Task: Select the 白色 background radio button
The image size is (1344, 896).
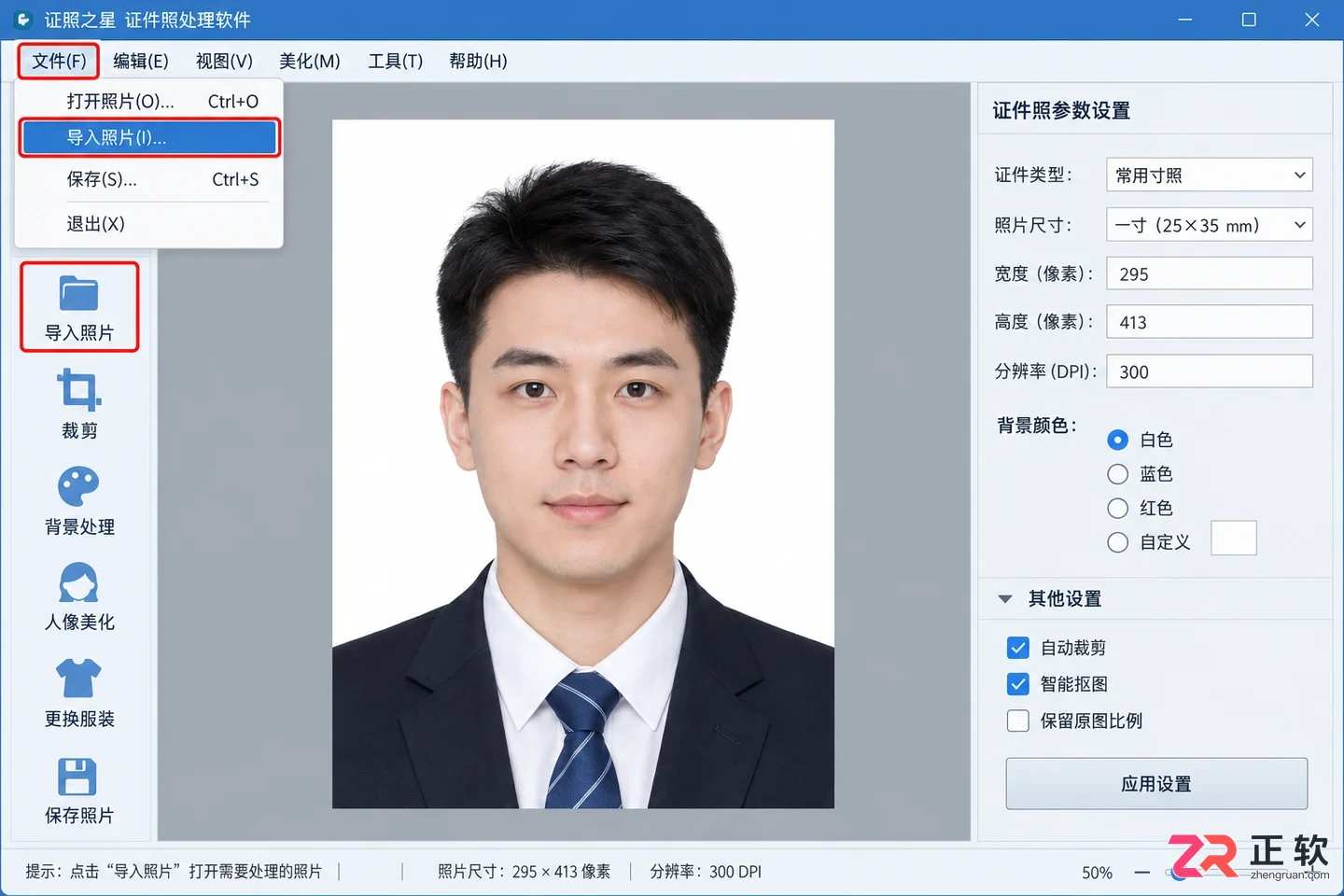Action: (x=1117, y=440)
